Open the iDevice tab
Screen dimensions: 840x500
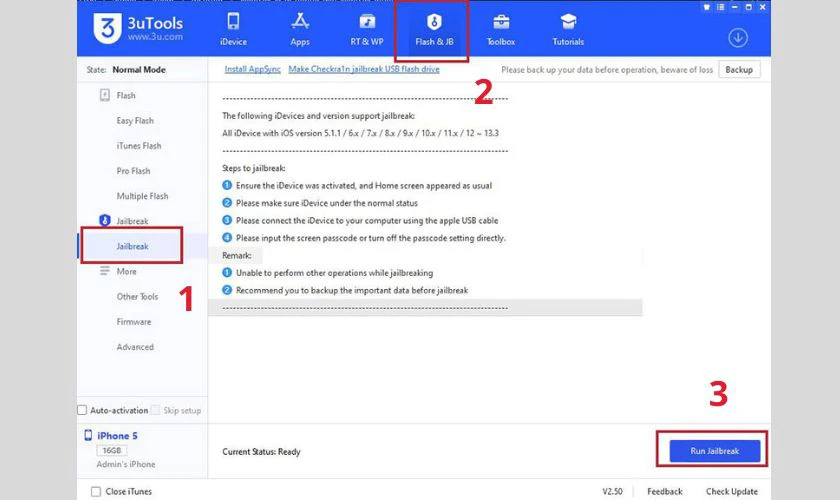[x=233, y=29]
